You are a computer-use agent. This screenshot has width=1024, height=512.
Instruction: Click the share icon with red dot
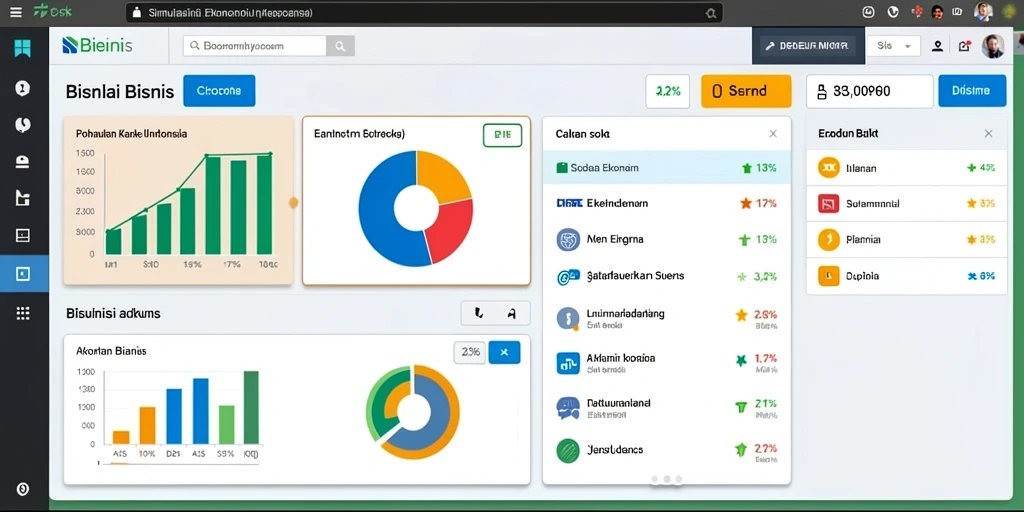click(x=965, y=46)
